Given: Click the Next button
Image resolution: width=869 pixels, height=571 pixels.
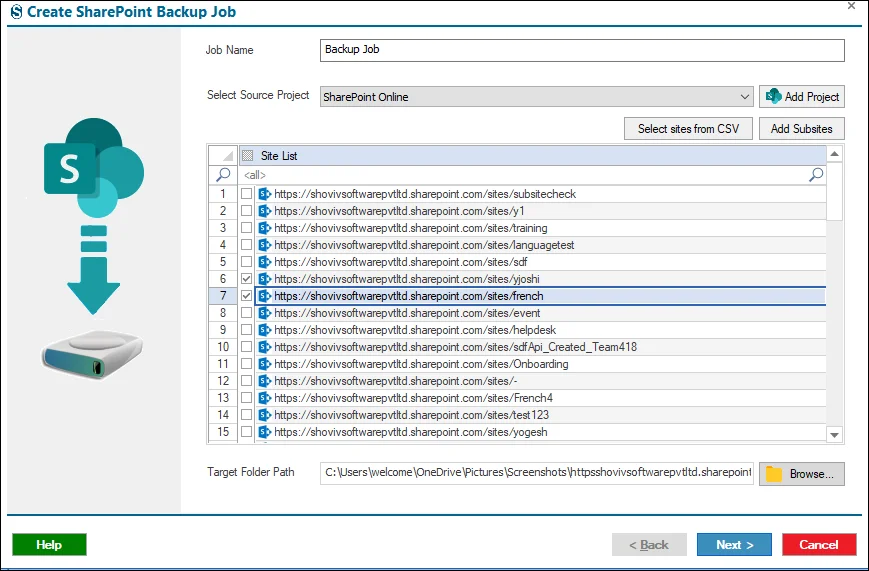Looking at the screenshot, I should click(x=734, y=544).
